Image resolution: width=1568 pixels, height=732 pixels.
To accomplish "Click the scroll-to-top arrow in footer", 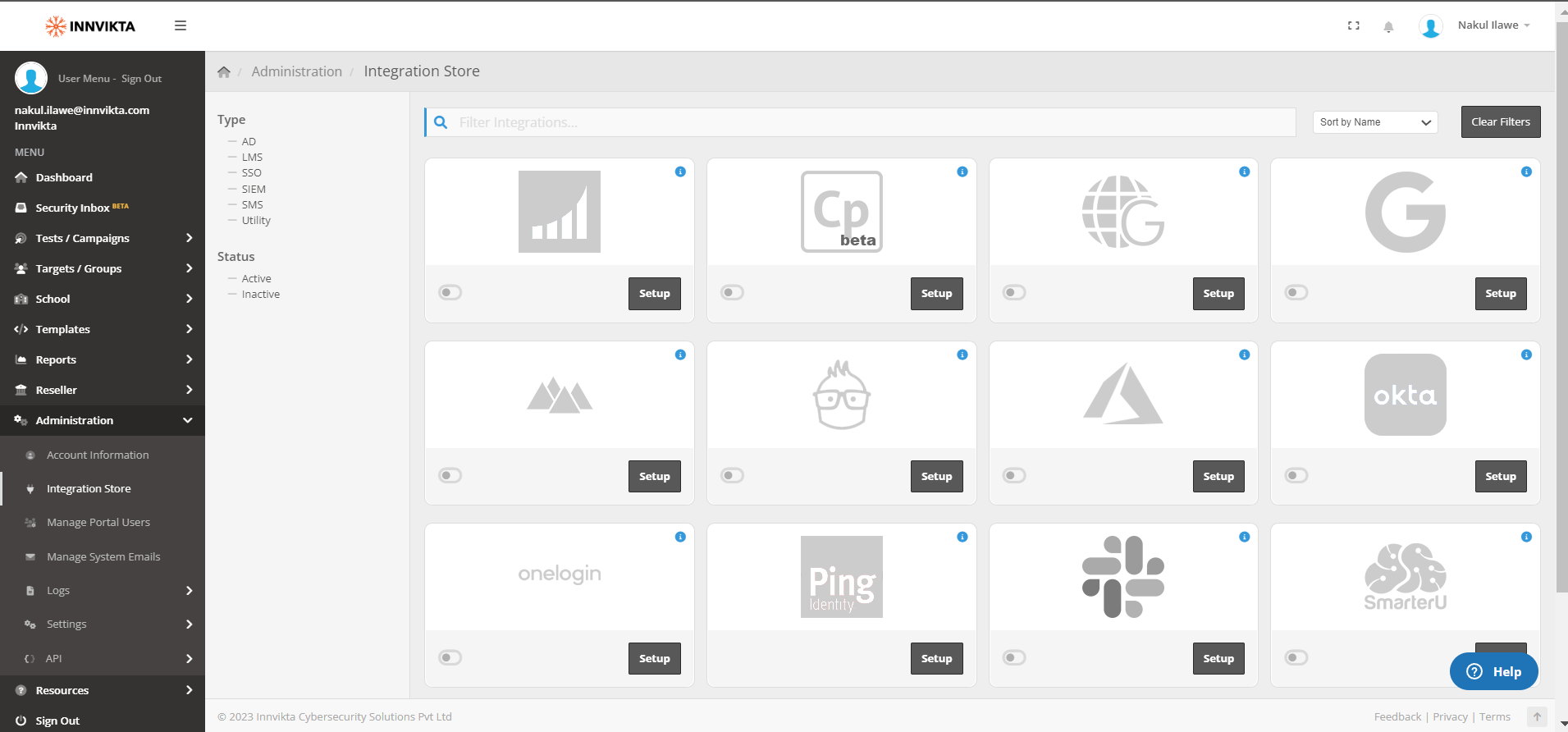I will (x=1537, y=716).
